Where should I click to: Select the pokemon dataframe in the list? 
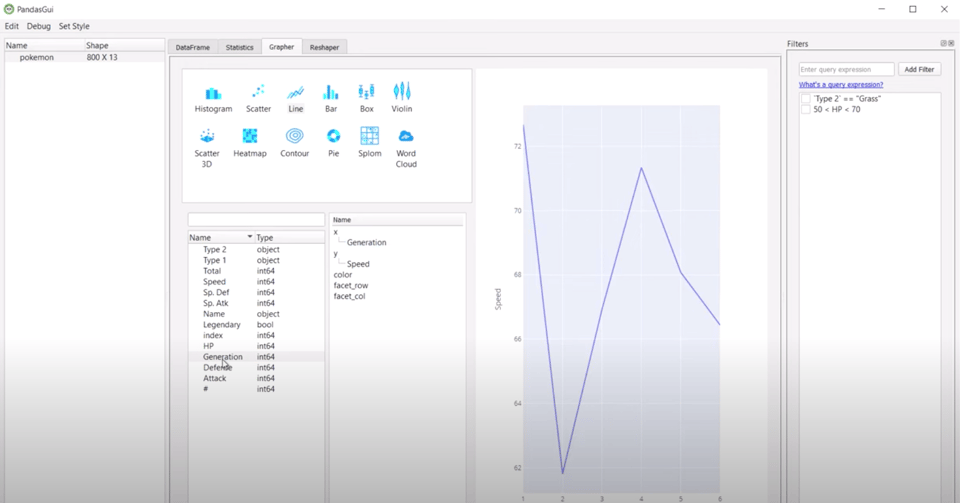point(37,58)
